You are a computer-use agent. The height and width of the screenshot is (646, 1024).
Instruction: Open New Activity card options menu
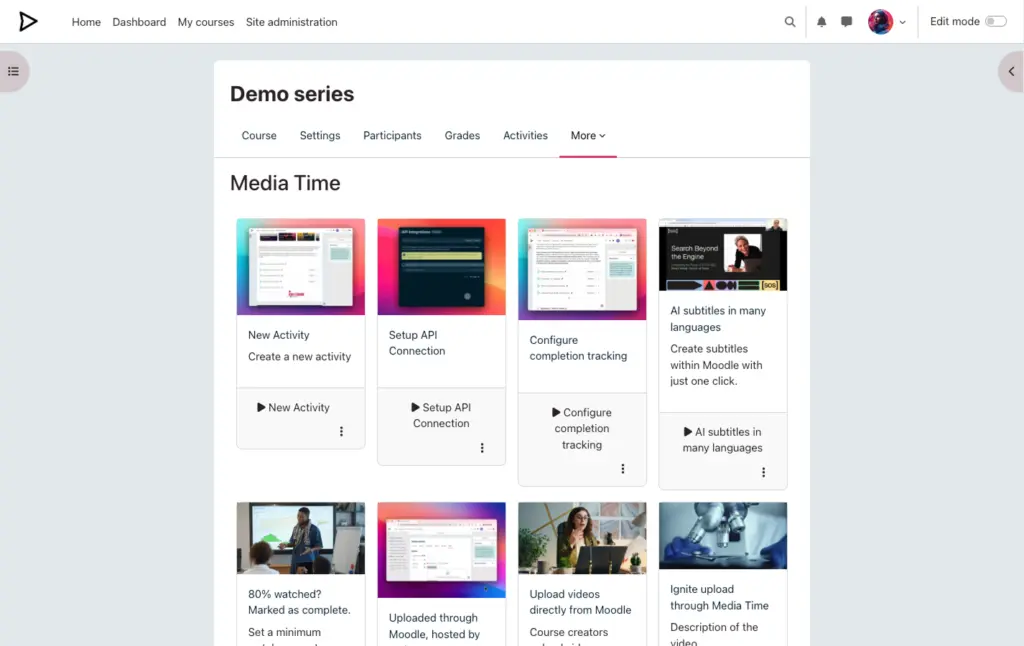point(341,431)
